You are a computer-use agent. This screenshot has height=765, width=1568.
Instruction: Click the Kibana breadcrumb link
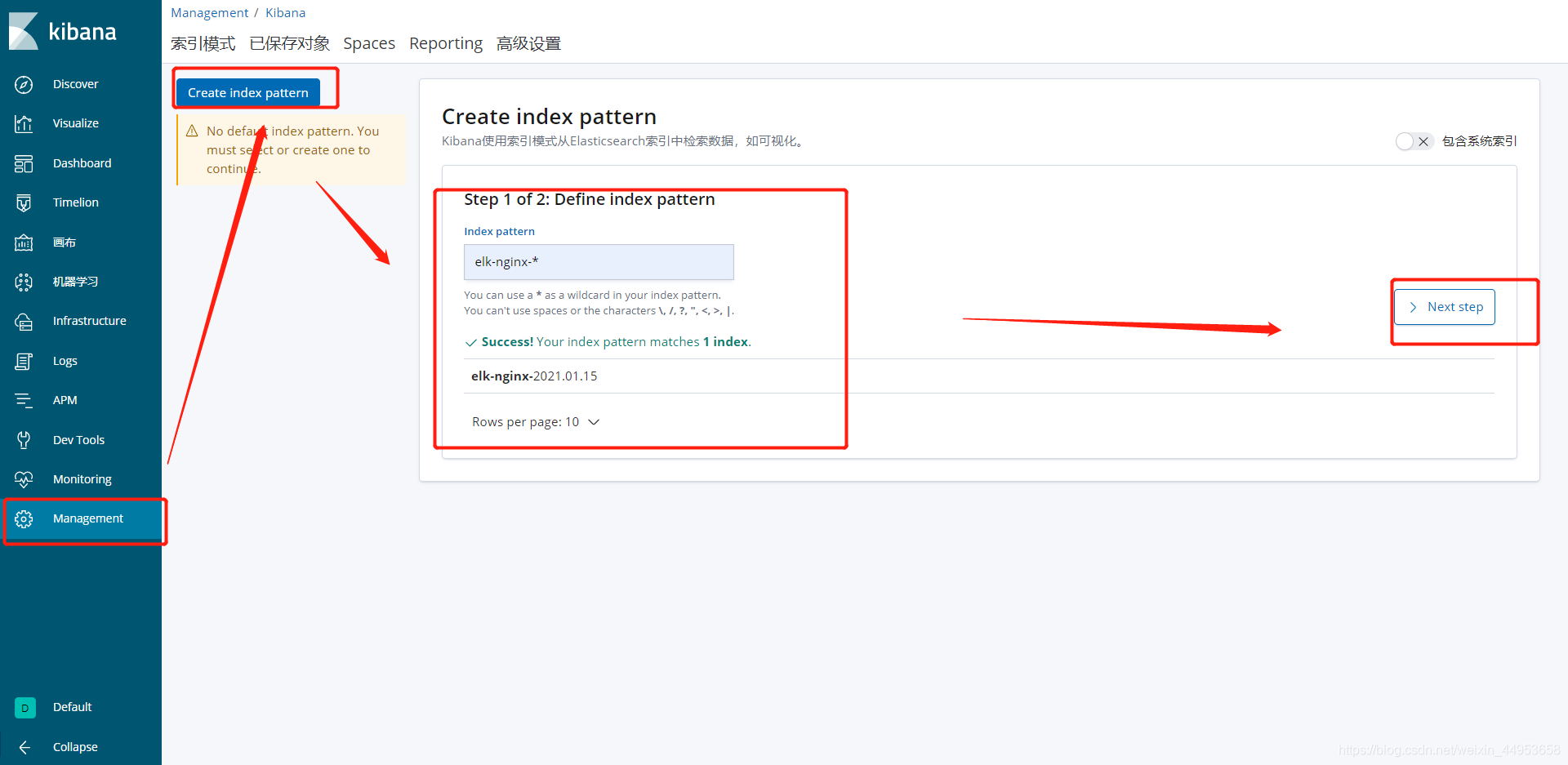click(286, 13)
